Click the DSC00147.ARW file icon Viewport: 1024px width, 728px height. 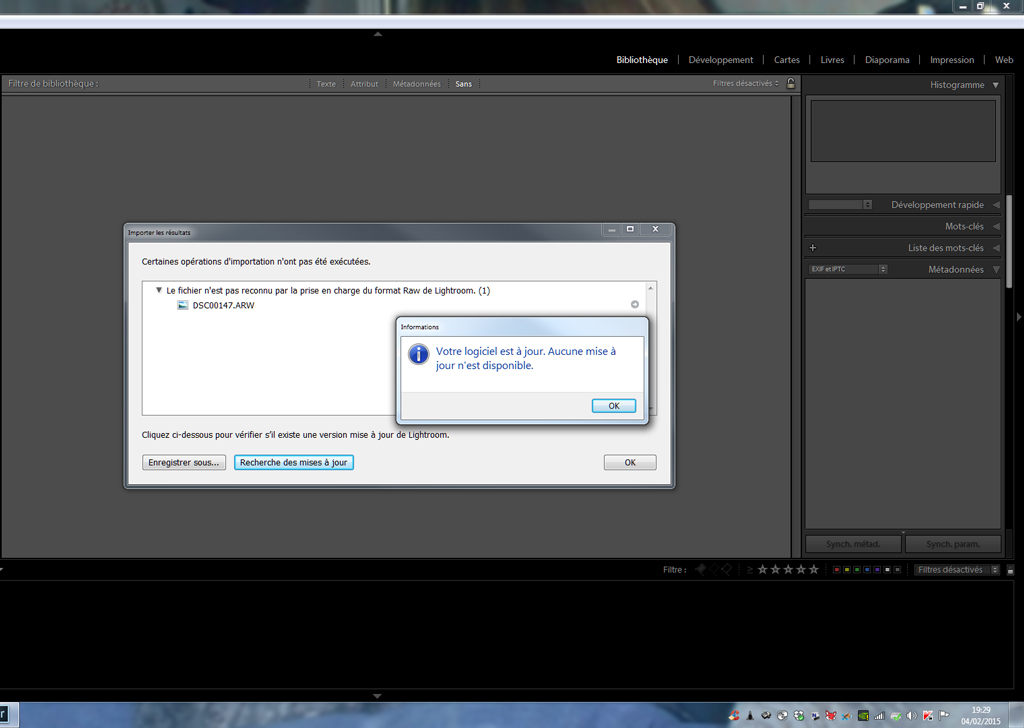click(183, 305)
